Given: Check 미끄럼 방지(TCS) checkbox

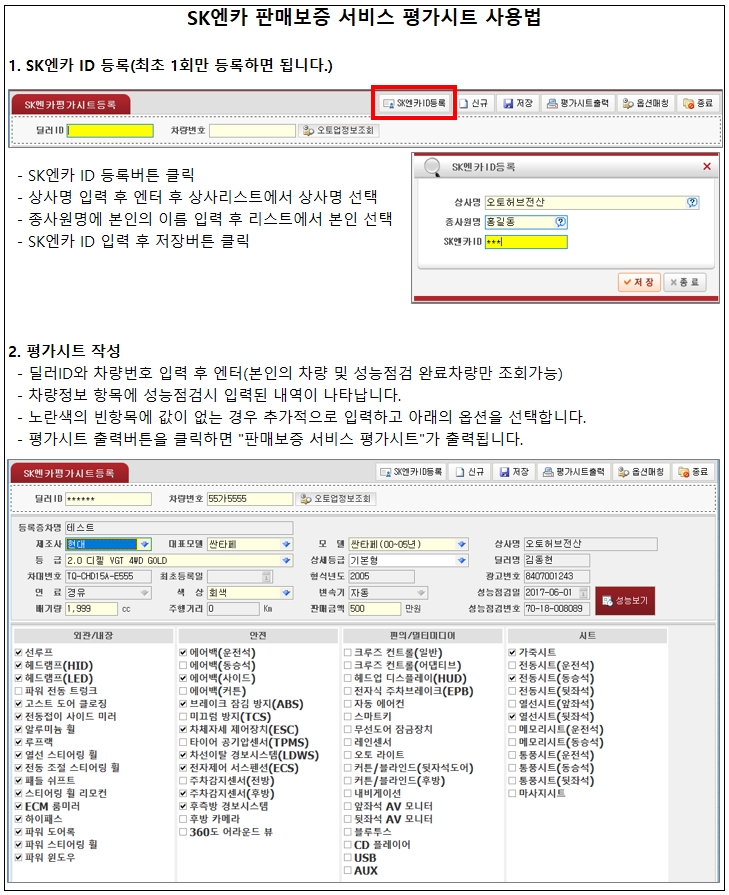Looking at the screenshot, I should pos(183,717).
